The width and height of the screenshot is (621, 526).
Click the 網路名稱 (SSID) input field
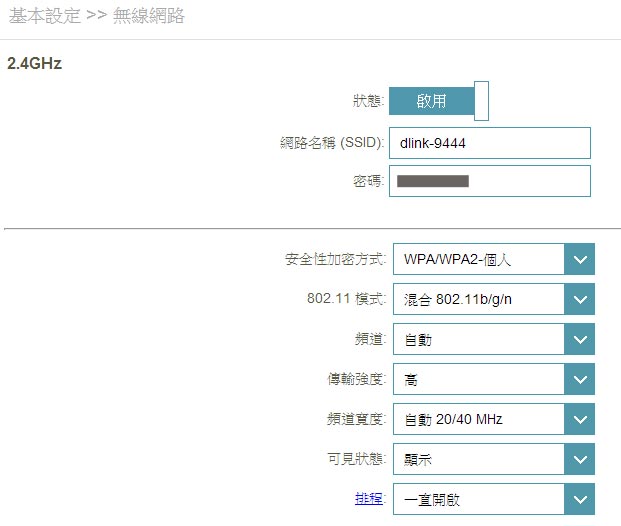pyautogui.click(x=489, y=143)
